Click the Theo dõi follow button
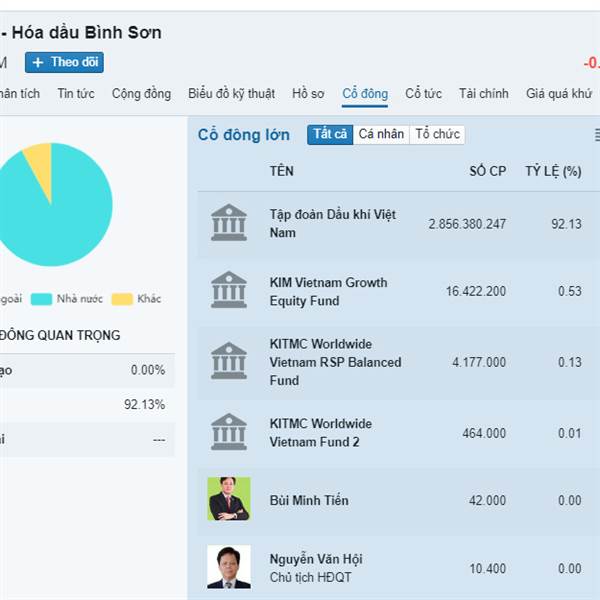 [64, 62]
